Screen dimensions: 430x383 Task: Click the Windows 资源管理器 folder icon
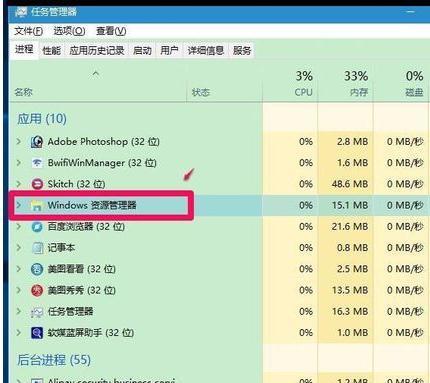37,205
